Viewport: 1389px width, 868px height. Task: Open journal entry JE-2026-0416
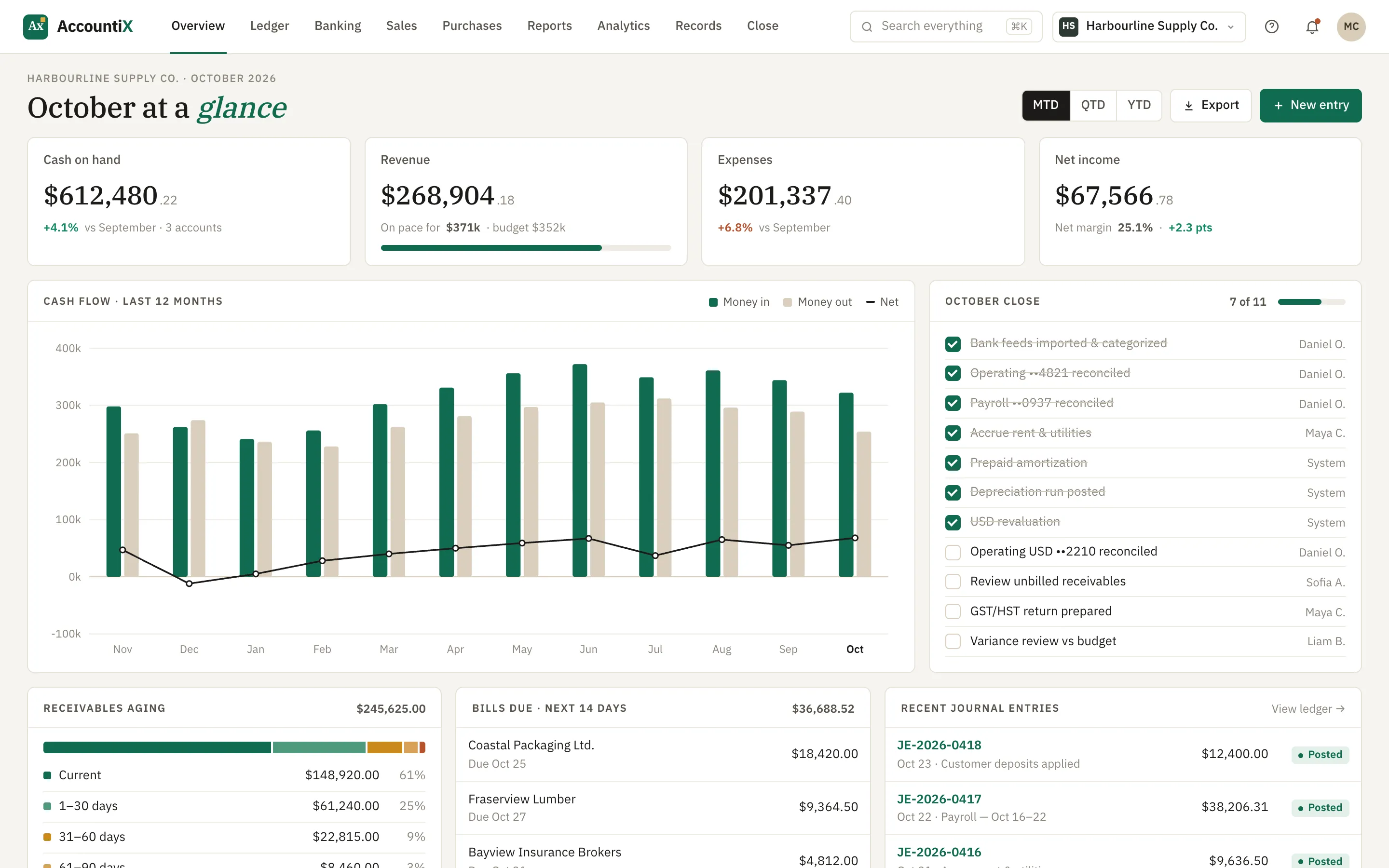[939, 852]
